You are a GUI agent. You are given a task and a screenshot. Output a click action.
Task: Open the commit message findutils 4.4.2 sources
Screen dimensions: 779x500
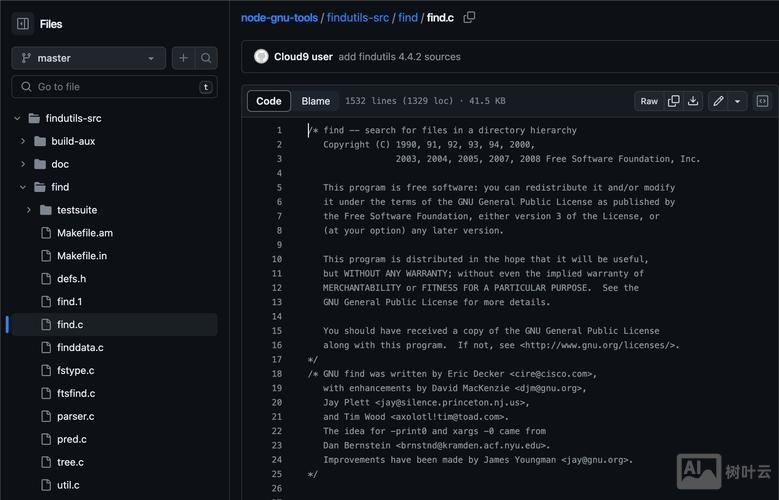point(399,57)
